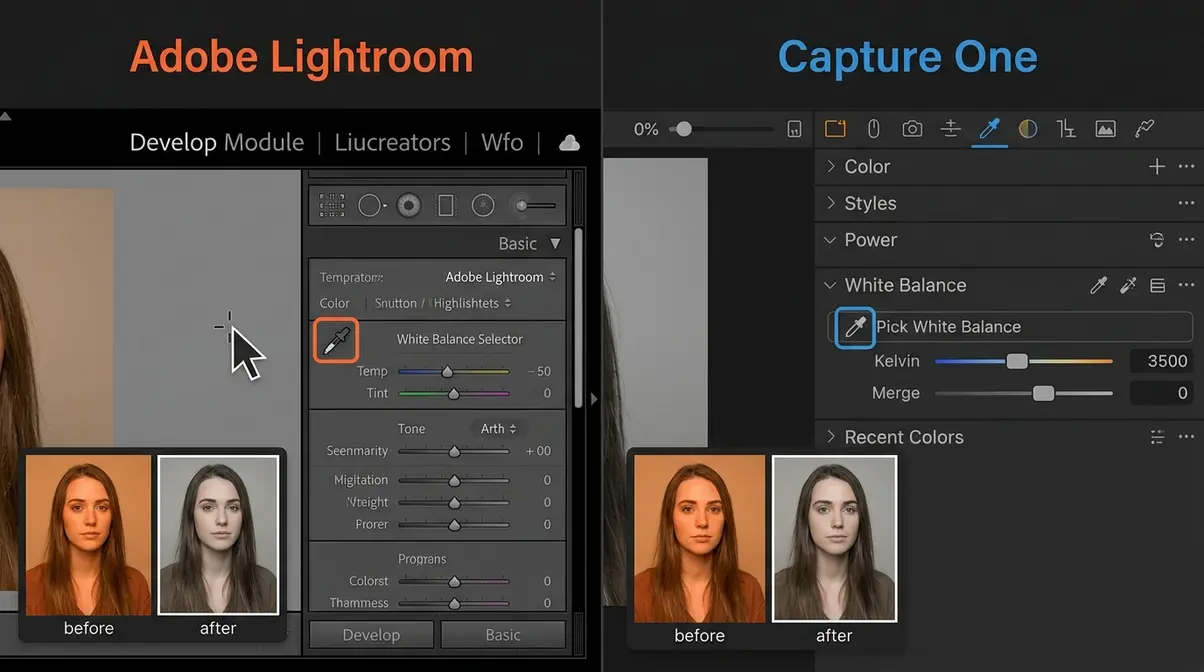The height and width of the screenshot is (672, 1204).
Task: Click the Prorer slider handle
Action: pyautogui.click(x=454, y=525)
